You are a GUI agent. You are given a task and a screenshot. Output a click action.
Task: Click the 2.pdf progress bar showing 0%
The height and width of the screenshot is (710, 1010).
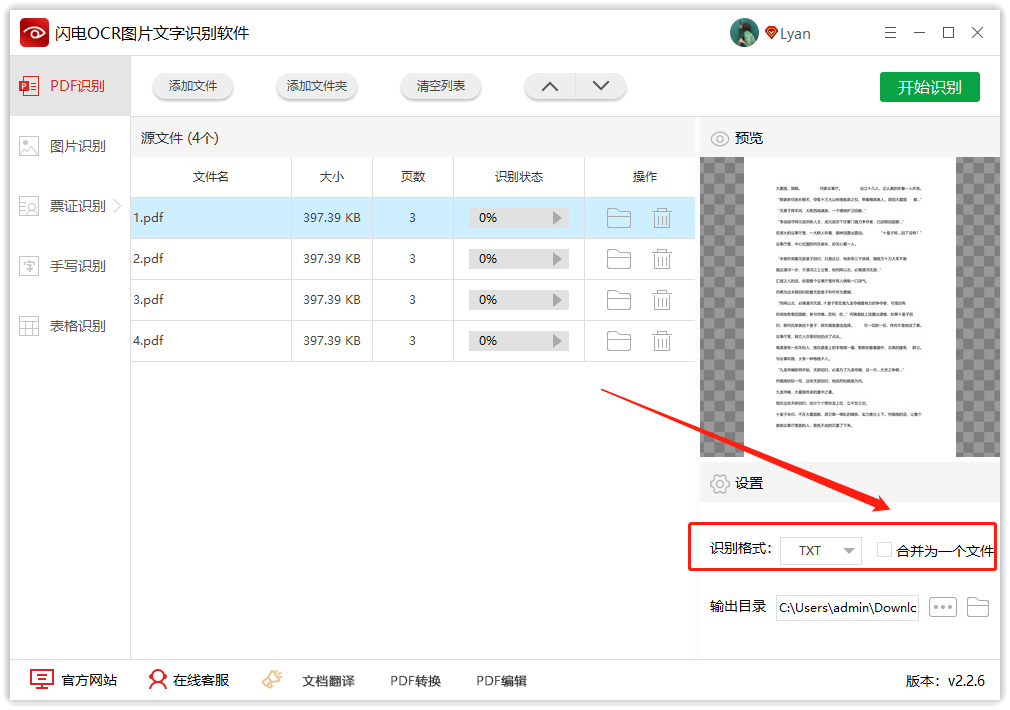[519, 259]
